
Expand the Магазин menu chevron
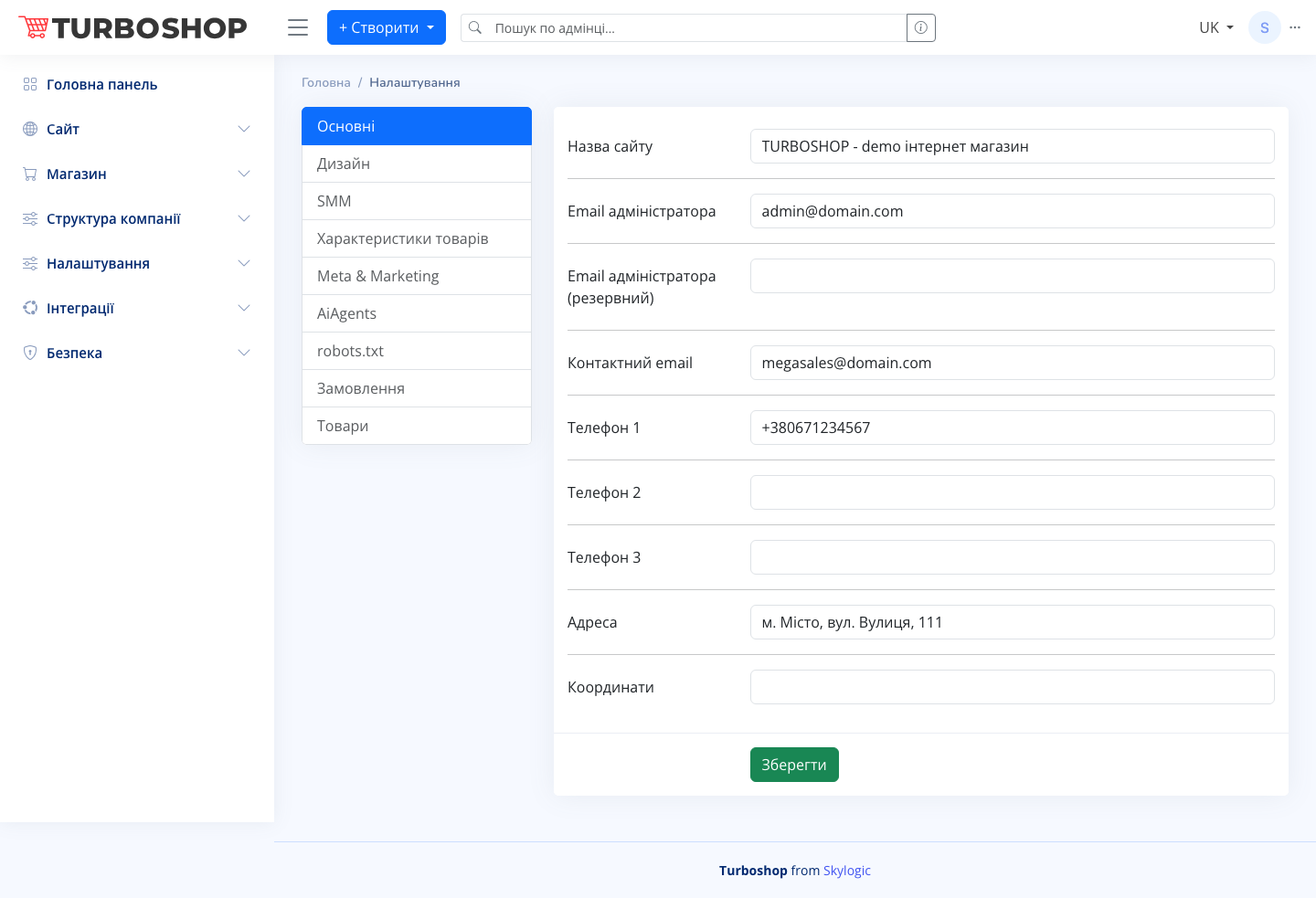(244, 174)
